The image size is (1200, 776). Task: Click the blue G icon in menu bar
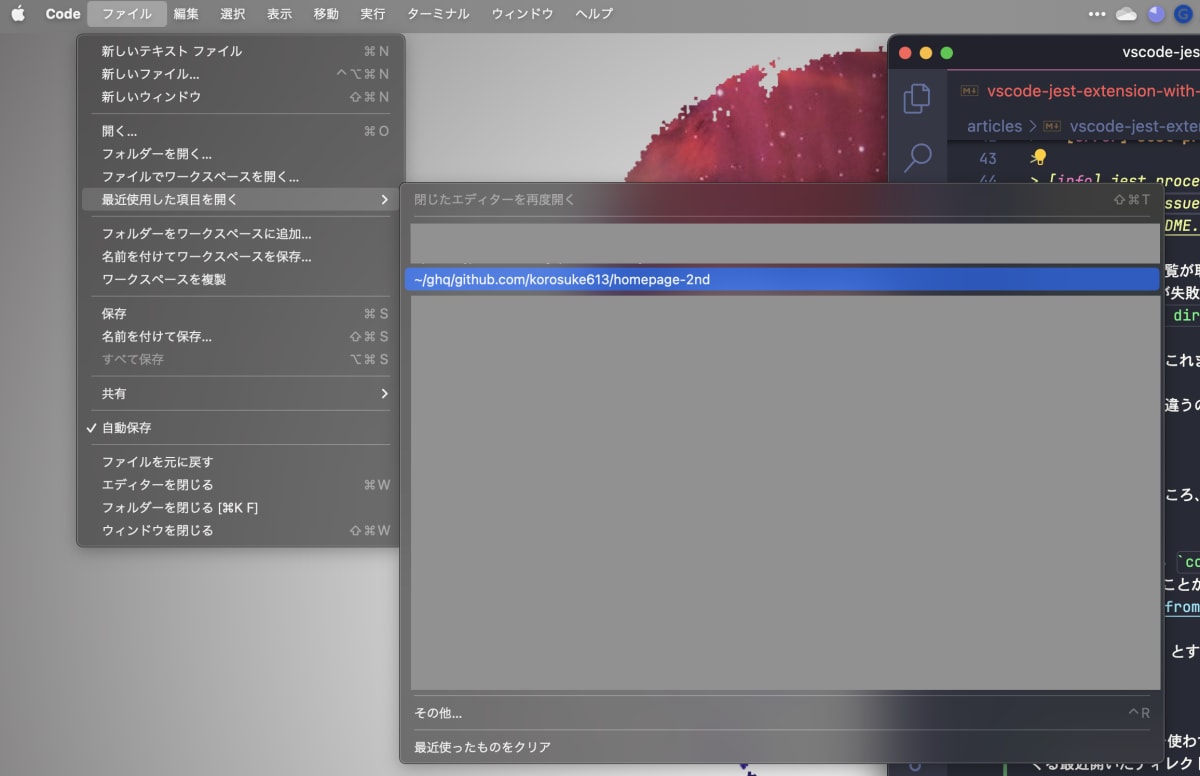(1183, 14)
